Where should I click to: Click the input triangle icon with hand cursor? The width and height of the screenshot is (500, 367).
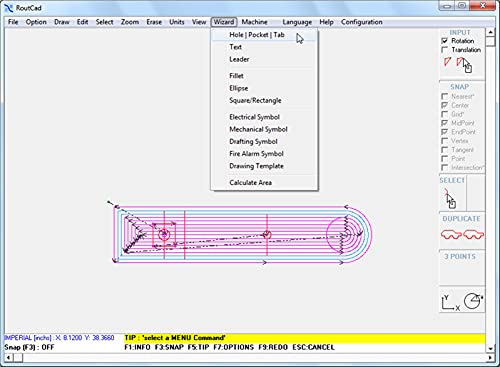(x=464, y=64)
